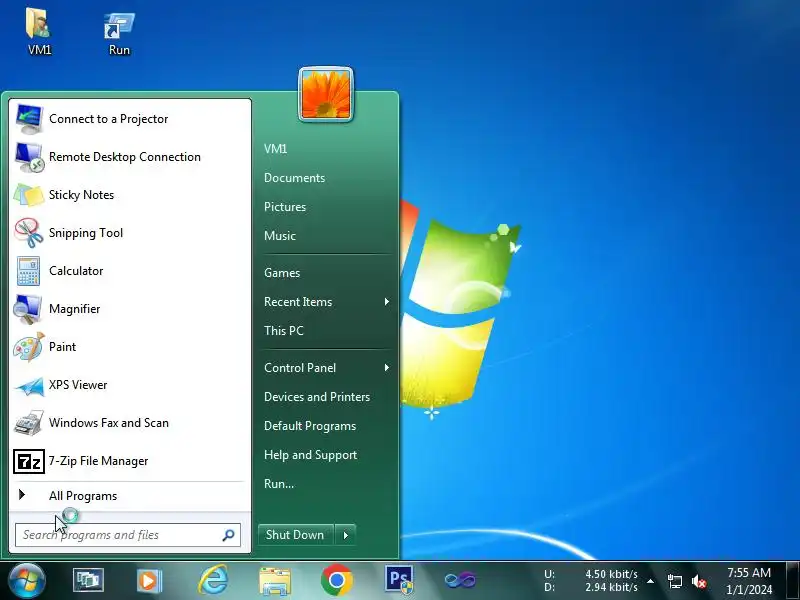Click the muted volume tray icon

pos(698,581)
